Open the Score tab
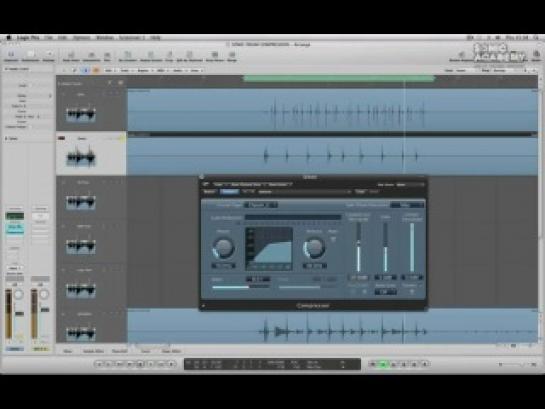Viewport: 545px width, 409px height. click(x=146, y=351)
